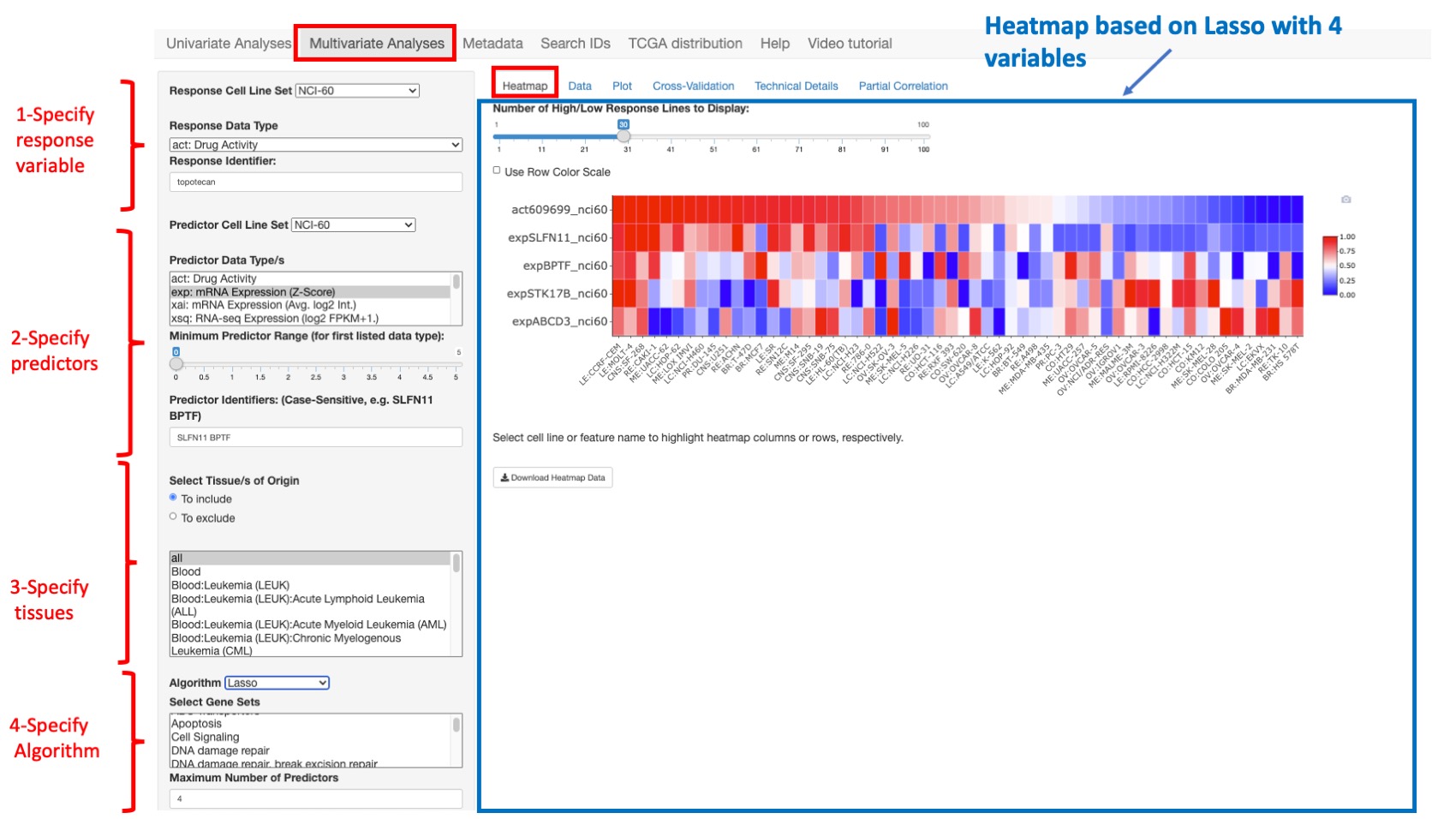1456x819 pixels.
Task: Click the Response Identifier field containing topotecan
Action: coord(315,182)
